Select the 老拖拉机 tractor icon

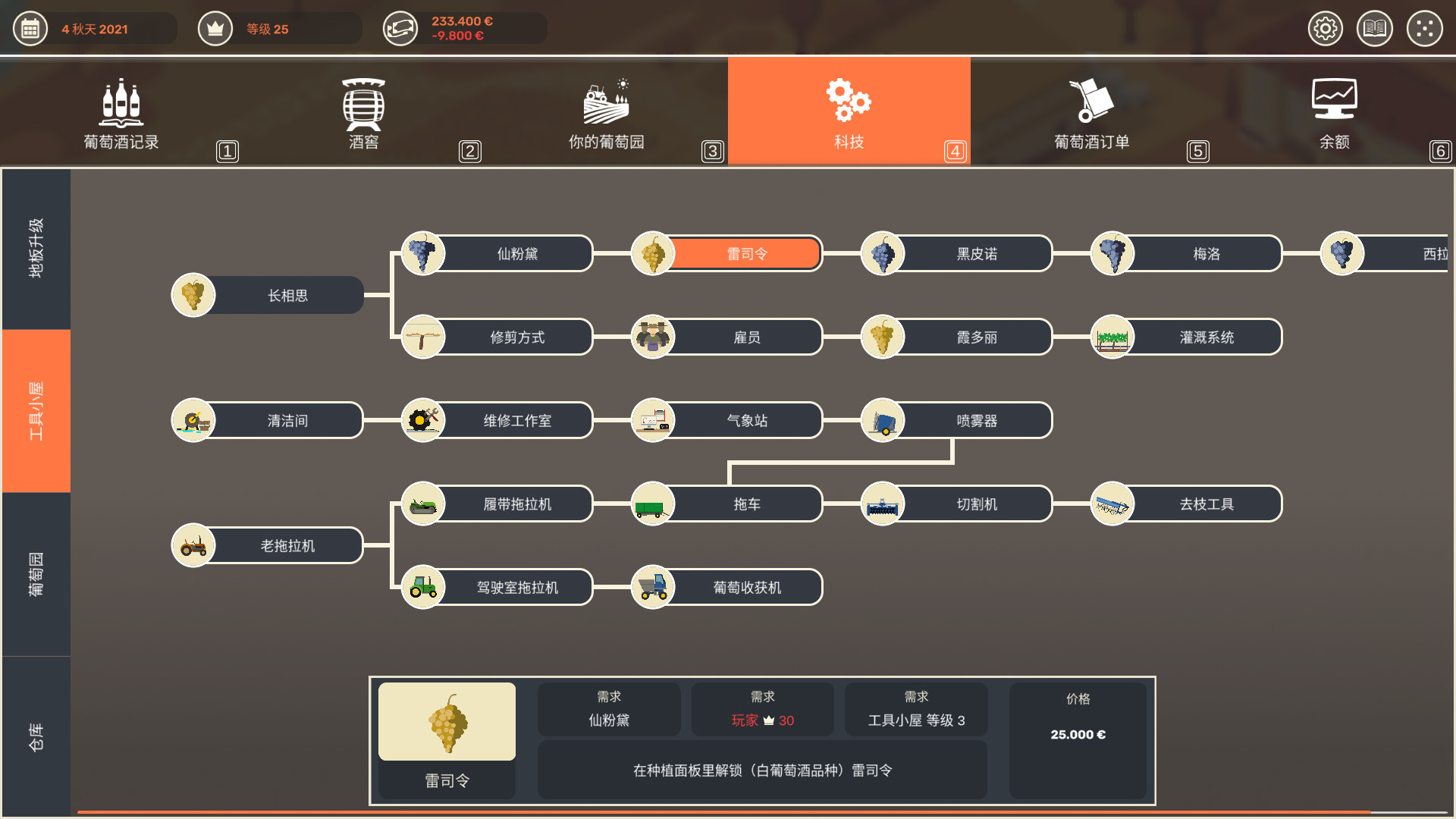click(193, 545)
